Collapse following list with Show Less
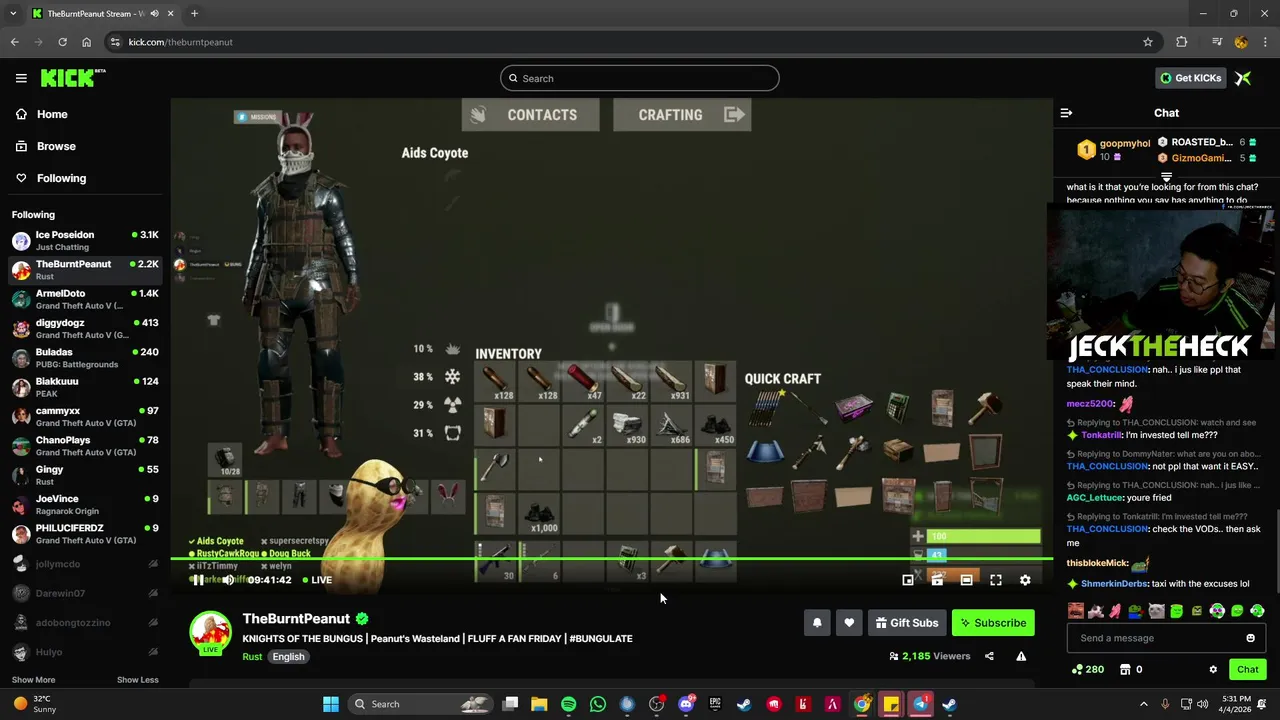 click(137, 680)
